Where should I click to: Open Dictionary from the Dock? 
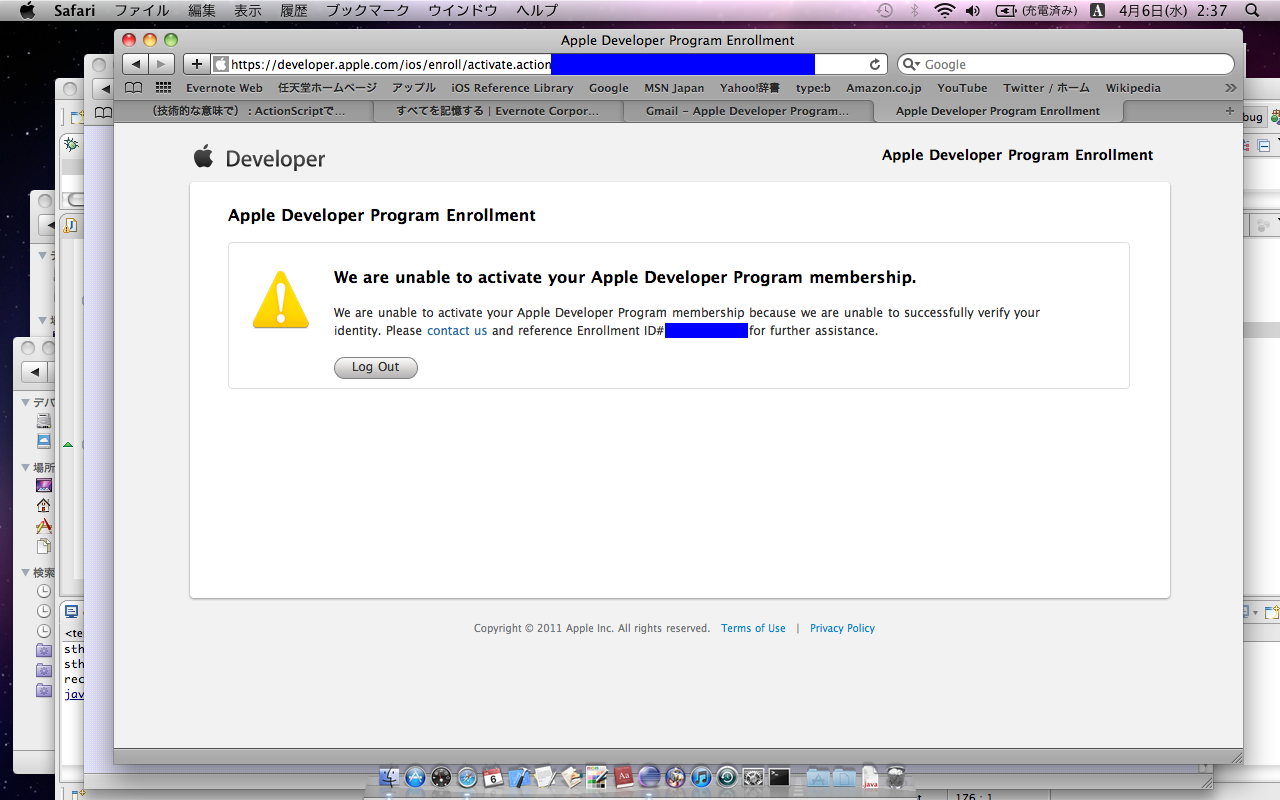[624, 777]
